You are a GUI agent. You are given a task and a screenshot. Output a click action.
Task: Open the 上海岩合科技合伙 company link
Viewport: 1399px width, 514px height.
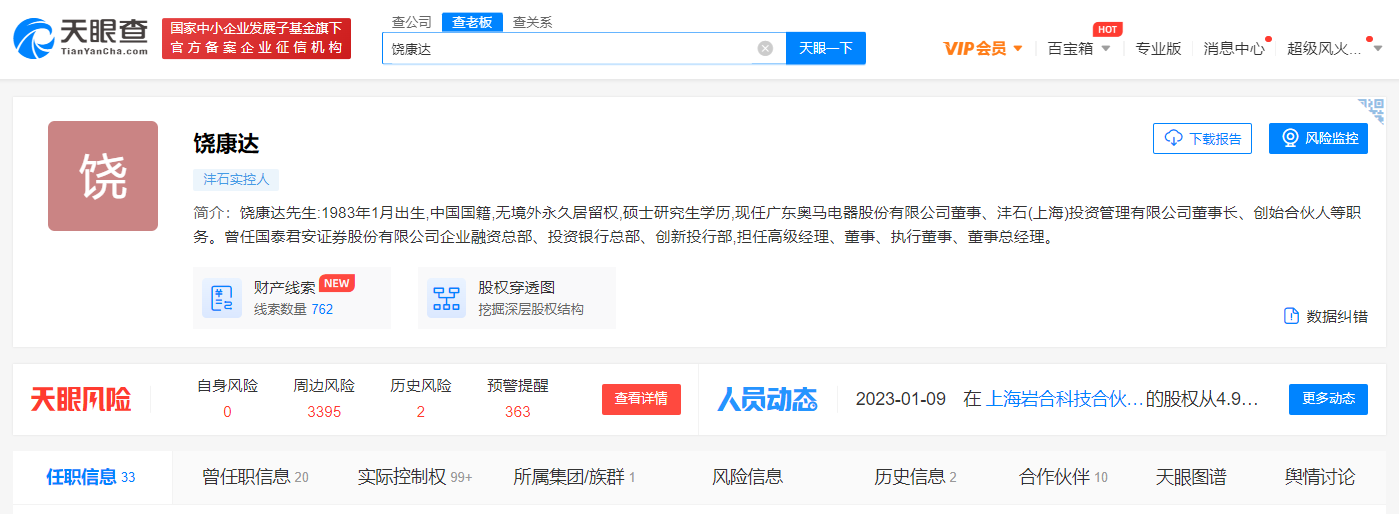point(1064,399)
